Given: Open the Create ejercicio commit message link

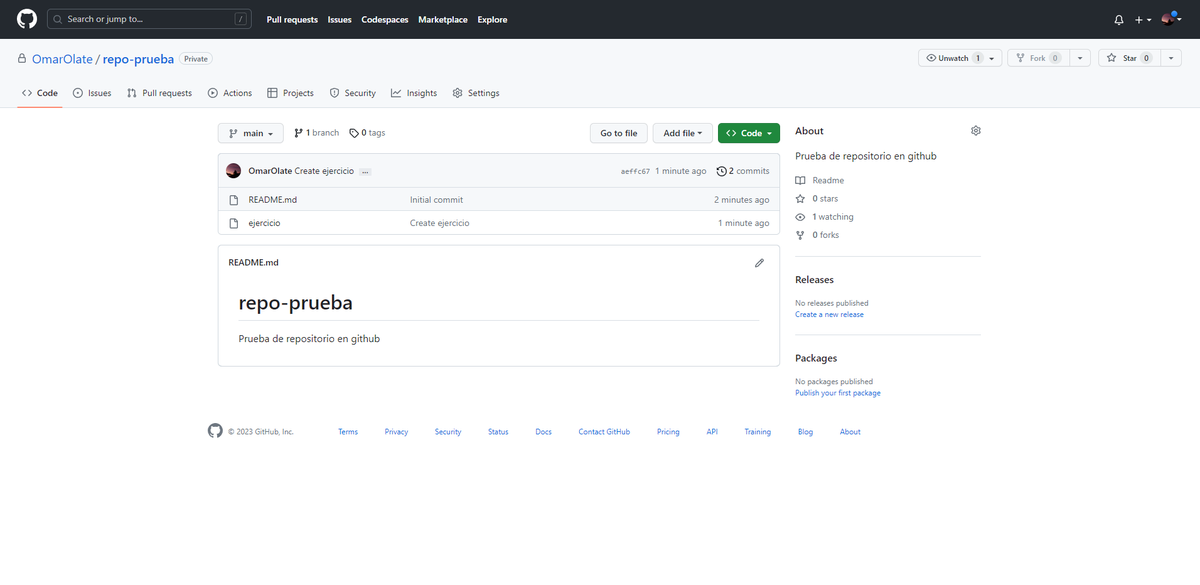Looking at the screenshot, I should click(324, 171).
